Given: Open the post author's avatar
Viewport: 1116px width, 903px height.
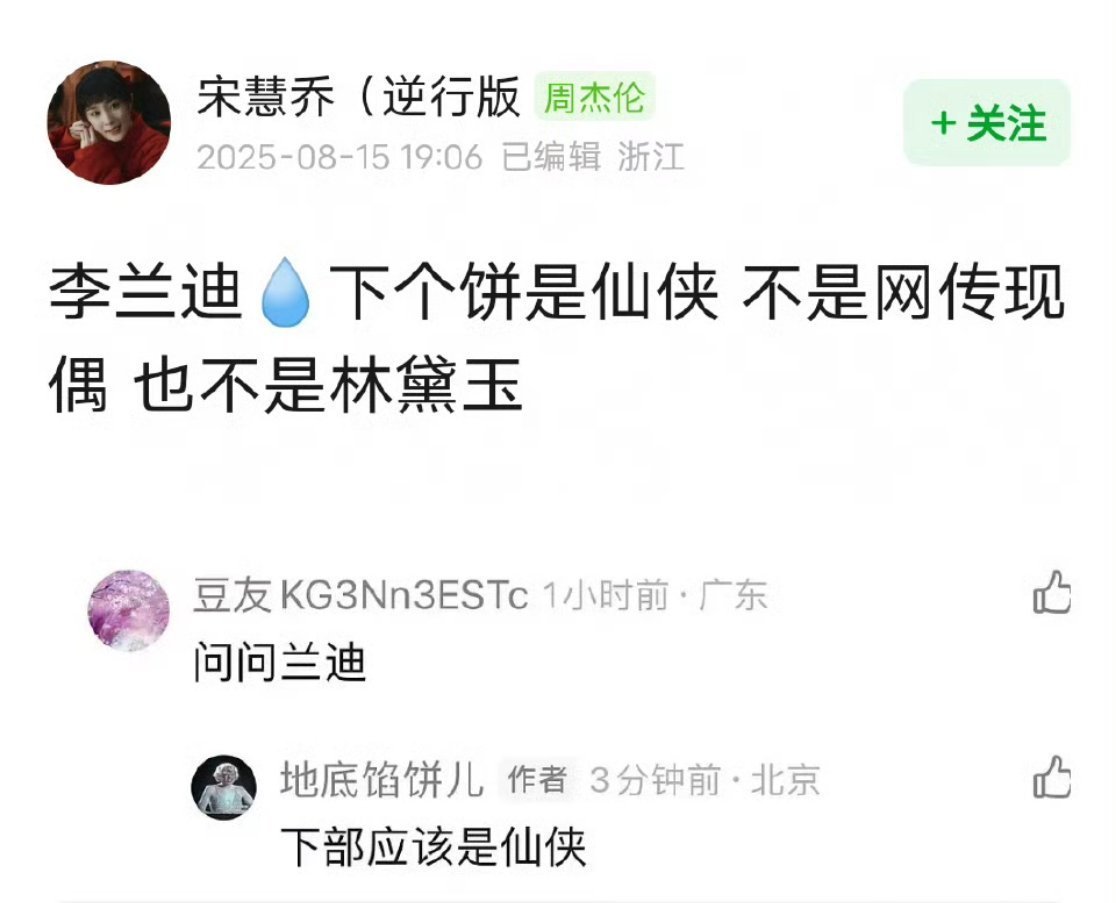Looking at the screenshot, I should click(109, 122).
